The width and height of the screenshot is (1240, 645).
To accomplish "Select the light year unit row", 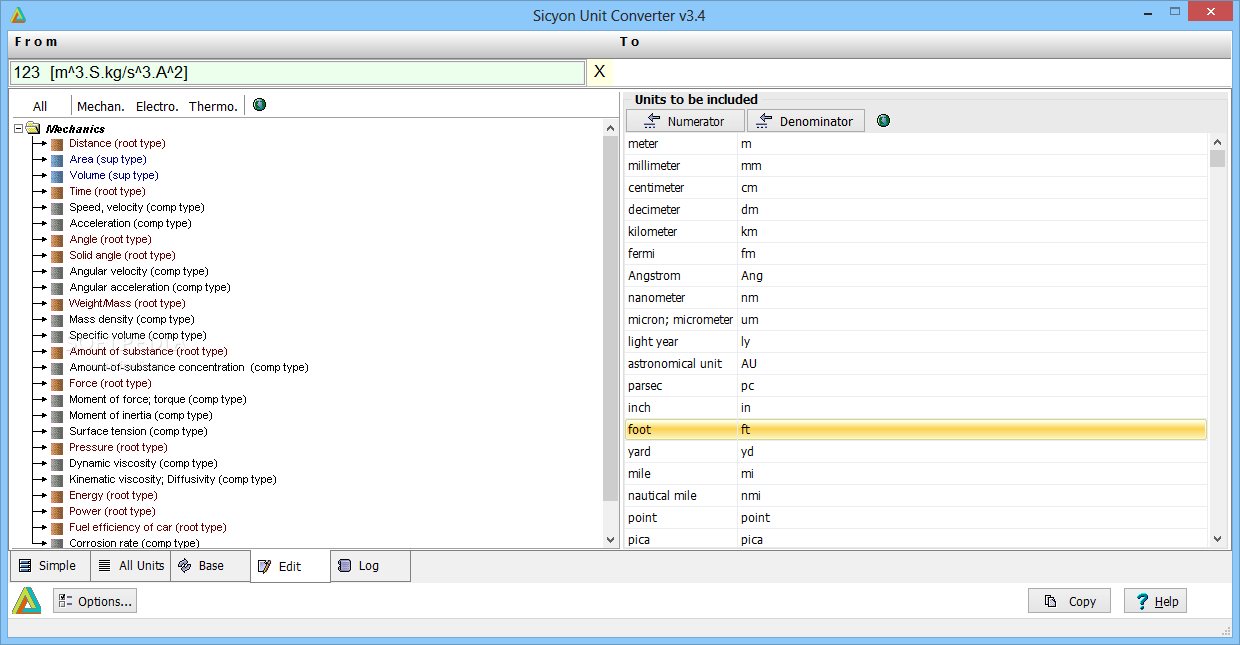I will [x=916, y=342].
